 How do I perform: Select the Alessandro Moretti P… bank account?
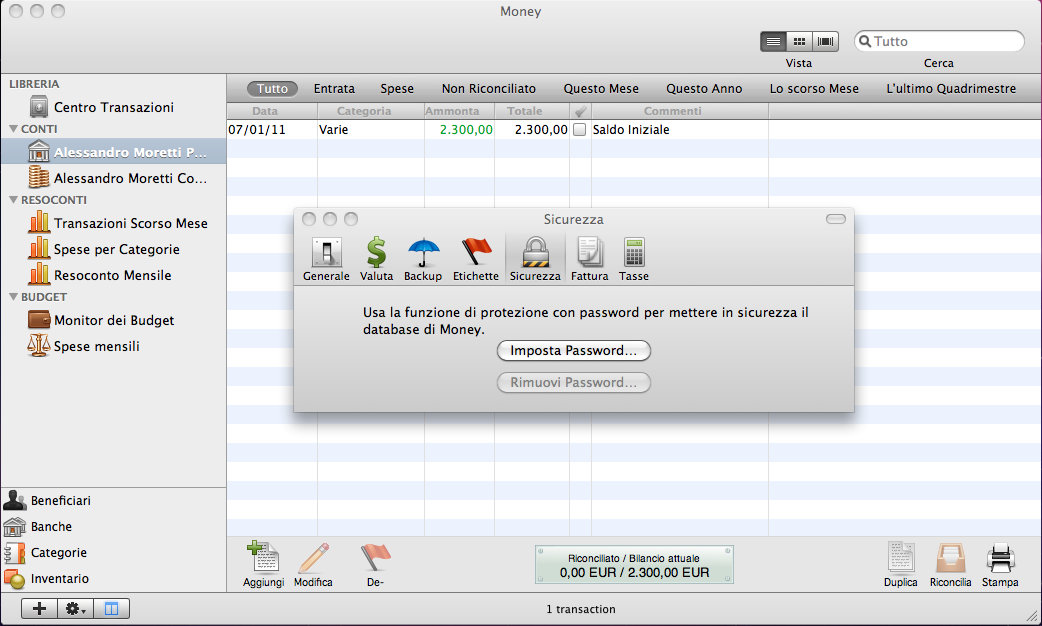pos(113,152)
